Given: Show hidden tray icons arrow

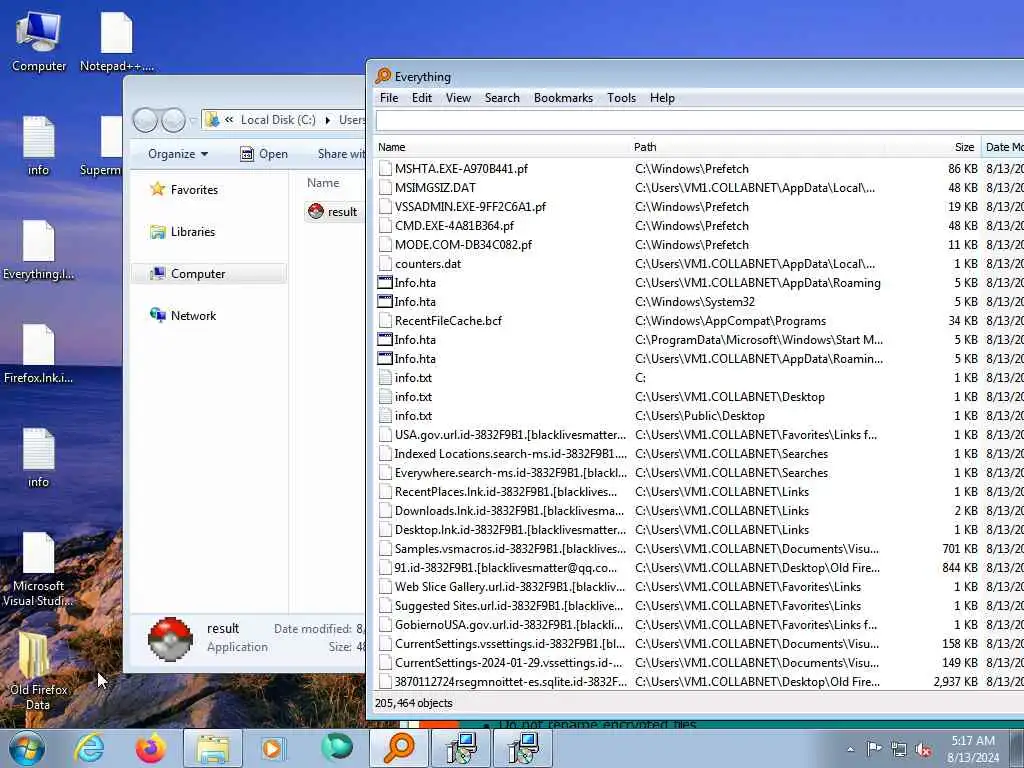Looking at the screenshot, I should pyautogui.click(x=850, y=750).
